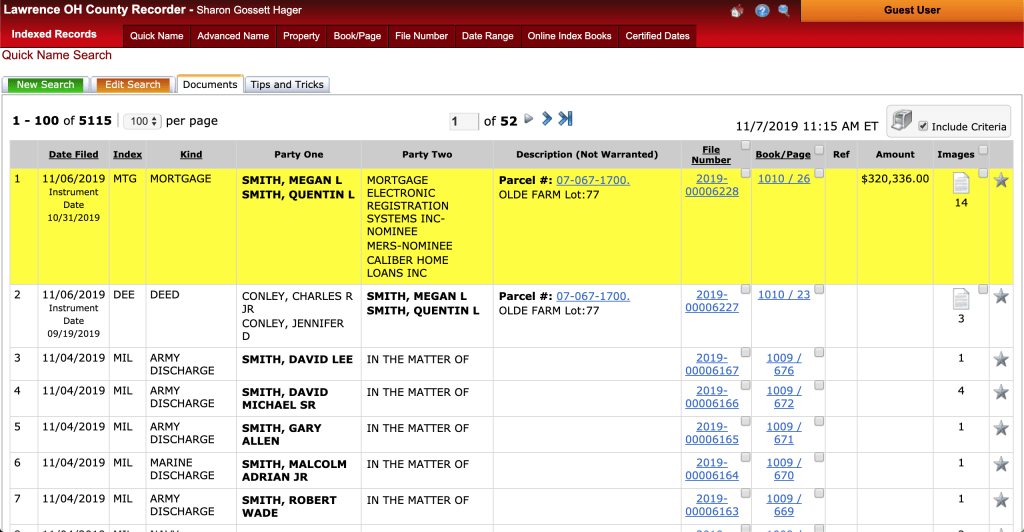Select the Indexed Records section
Image resolution: width=1024 pixels, height=532 pixels.
point(54,34)
